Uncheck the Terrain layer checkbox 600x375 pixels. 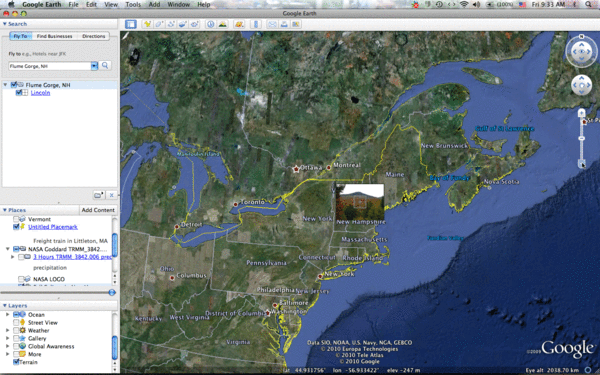click(x=16, y=362)
